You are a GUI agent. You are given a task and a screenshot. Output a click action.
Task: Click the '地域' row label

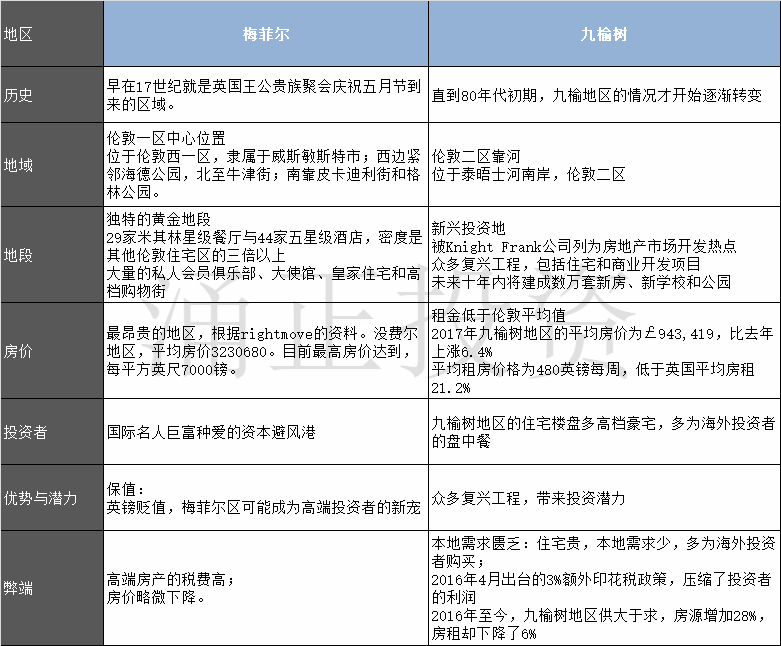click(52, 165)
